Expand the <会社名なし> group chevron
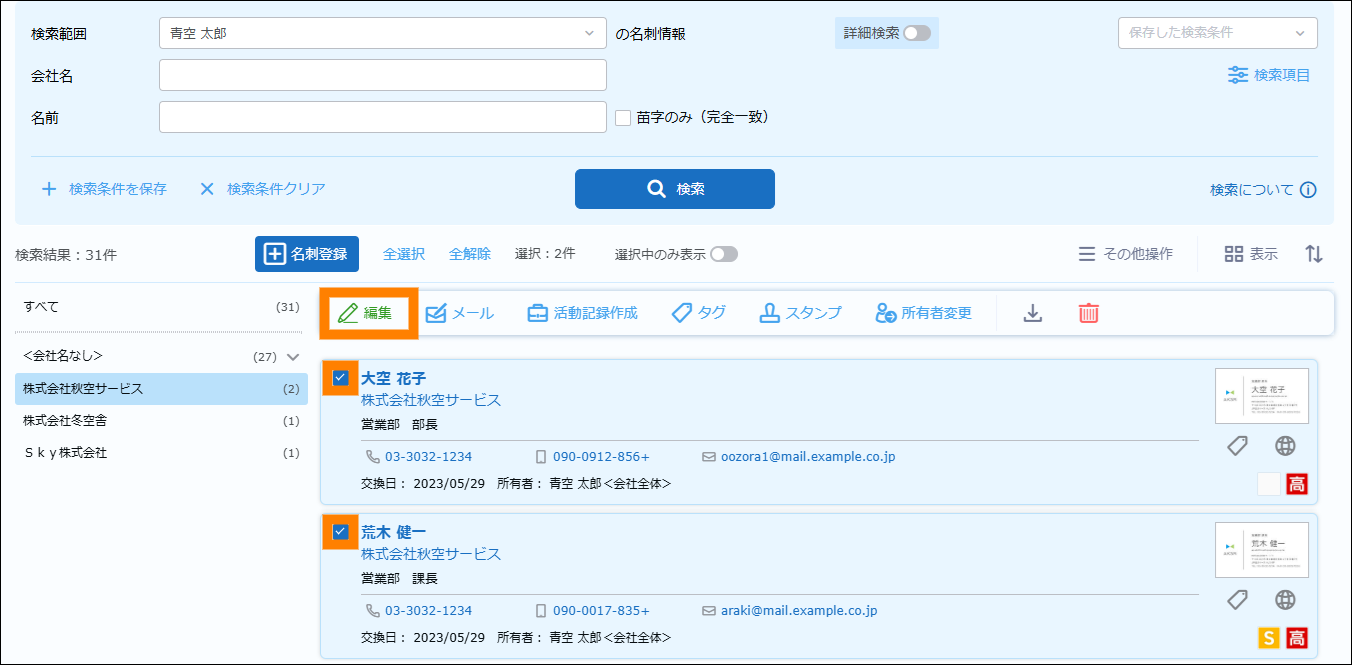 point(293,356)
